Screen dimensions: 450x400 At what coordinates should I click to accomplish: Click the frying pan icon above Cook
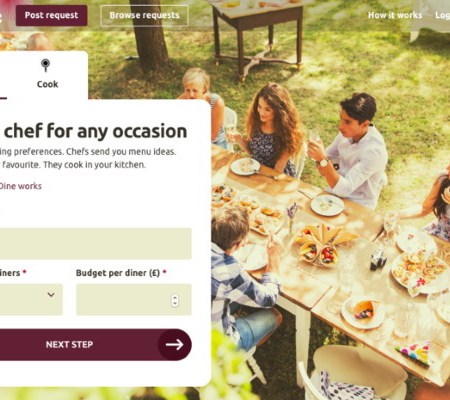coord(45,65)
